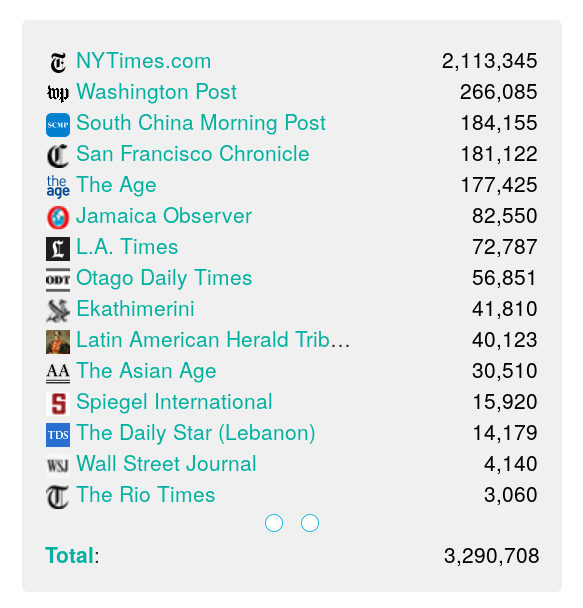
Task: Click the blue TDS Daily Star icon
Action: coord(58,435)
